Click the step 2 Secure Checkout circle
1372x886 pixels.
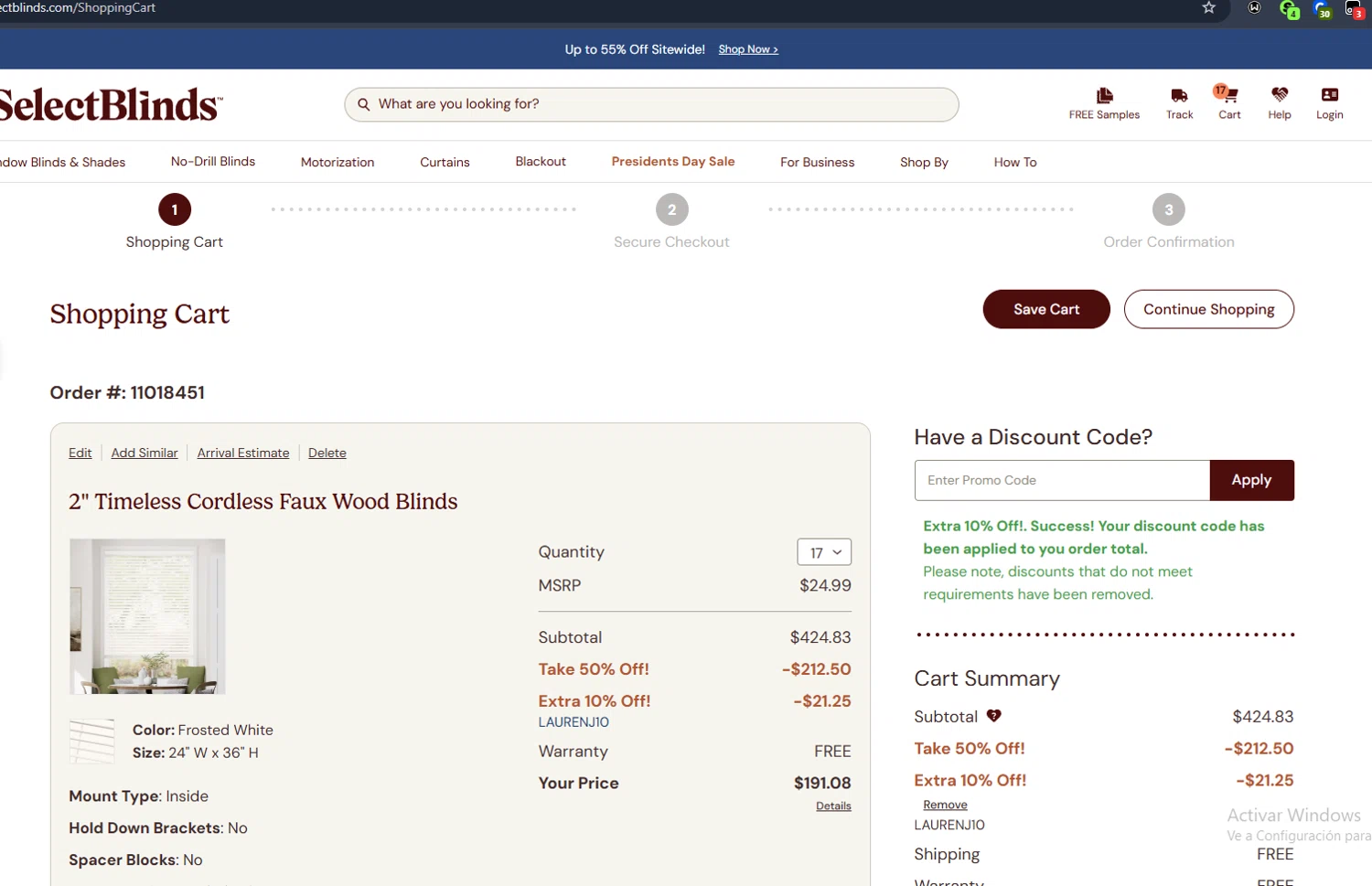point(671,209)
